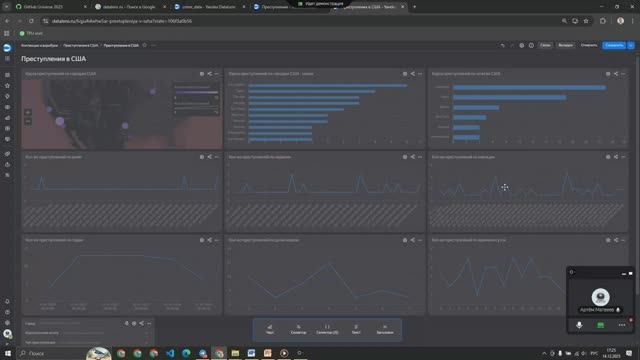Open the grid menu icon below the DataLens logo
This screenshot has height=360, width=640.
click(x=7, y=59)
